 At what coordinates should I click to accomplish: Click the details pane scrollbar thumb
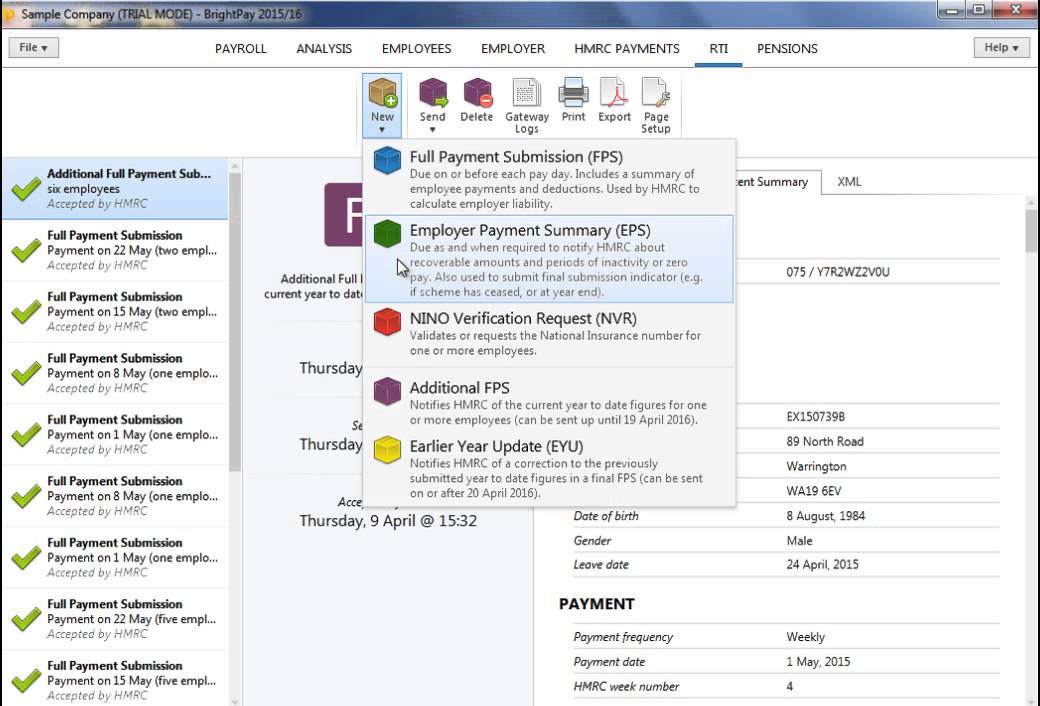click(x=1031, y=230)
